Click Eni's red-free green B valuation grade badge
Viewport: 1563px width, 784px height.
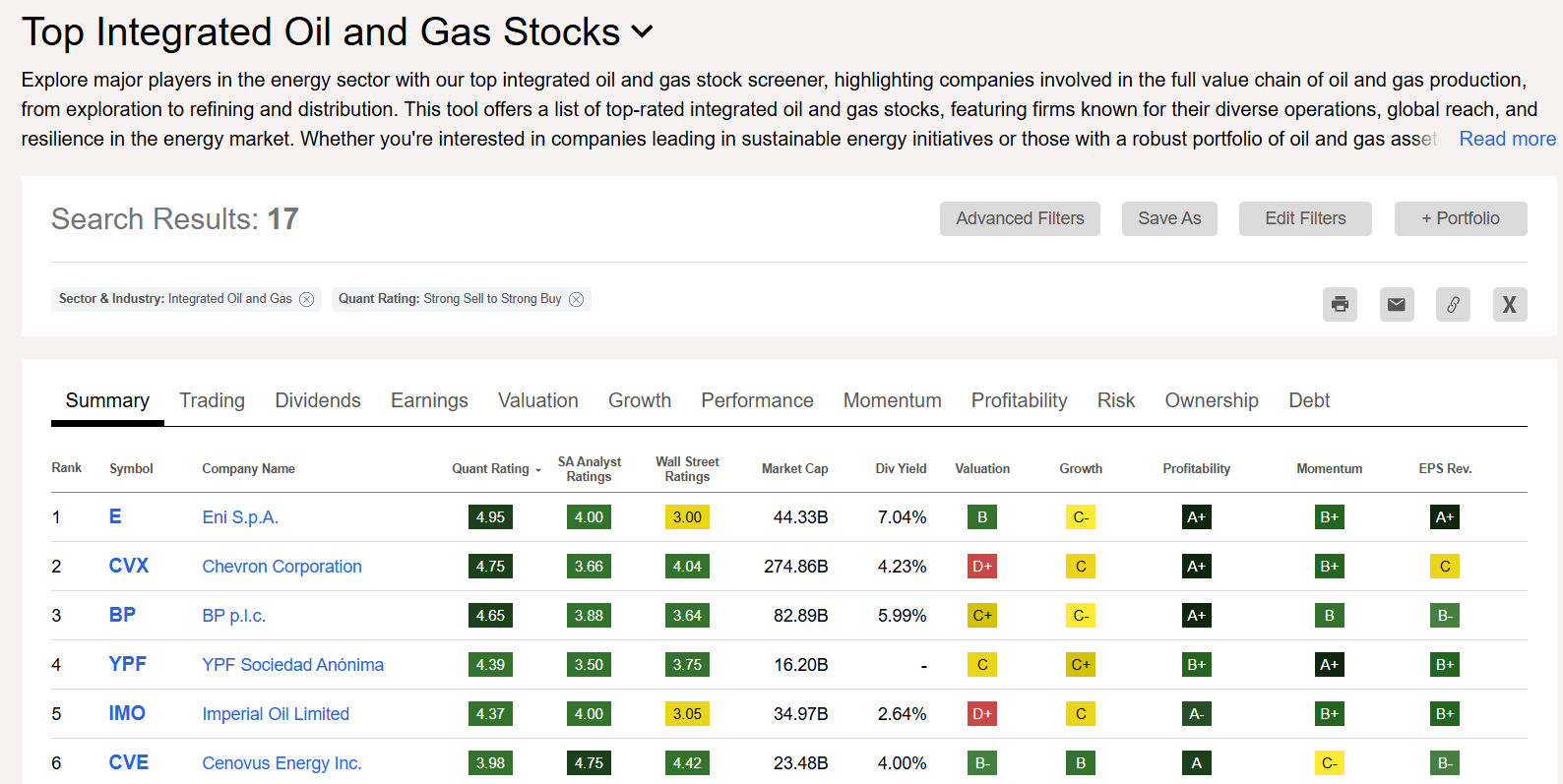point(981,517)
